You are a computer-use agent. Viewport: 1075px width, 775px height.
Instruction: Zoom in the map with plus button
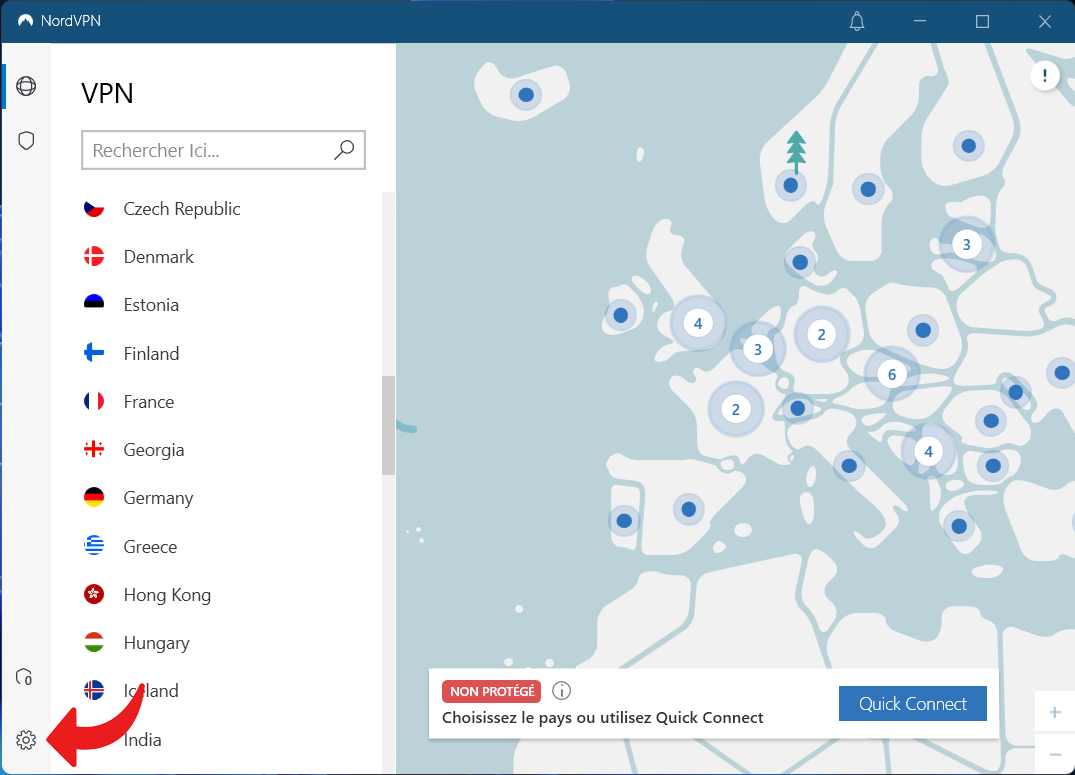[x=1054, y=712]
